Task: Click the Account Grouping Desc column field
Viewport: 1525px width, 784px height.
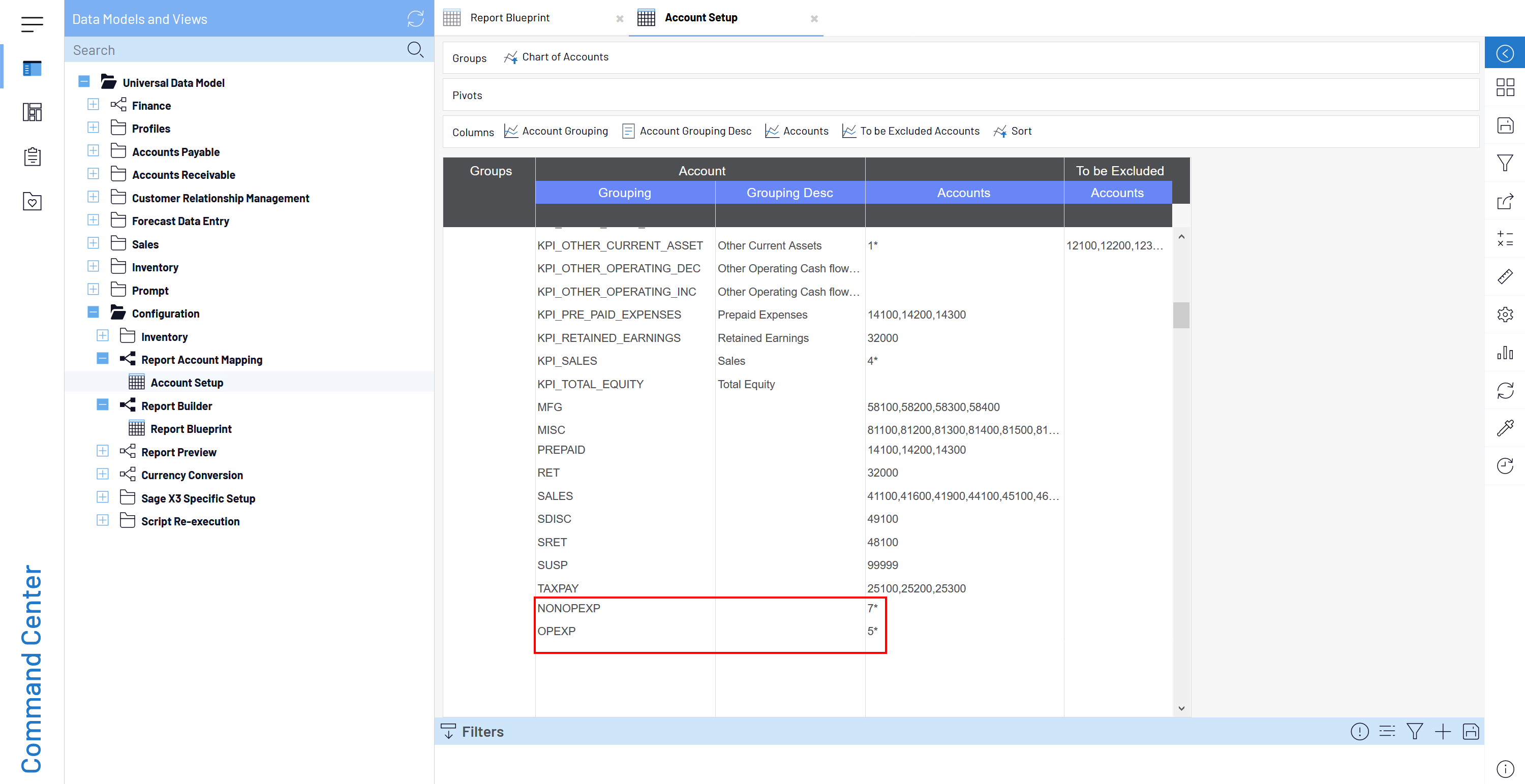Action: click(x=694, y=131)
